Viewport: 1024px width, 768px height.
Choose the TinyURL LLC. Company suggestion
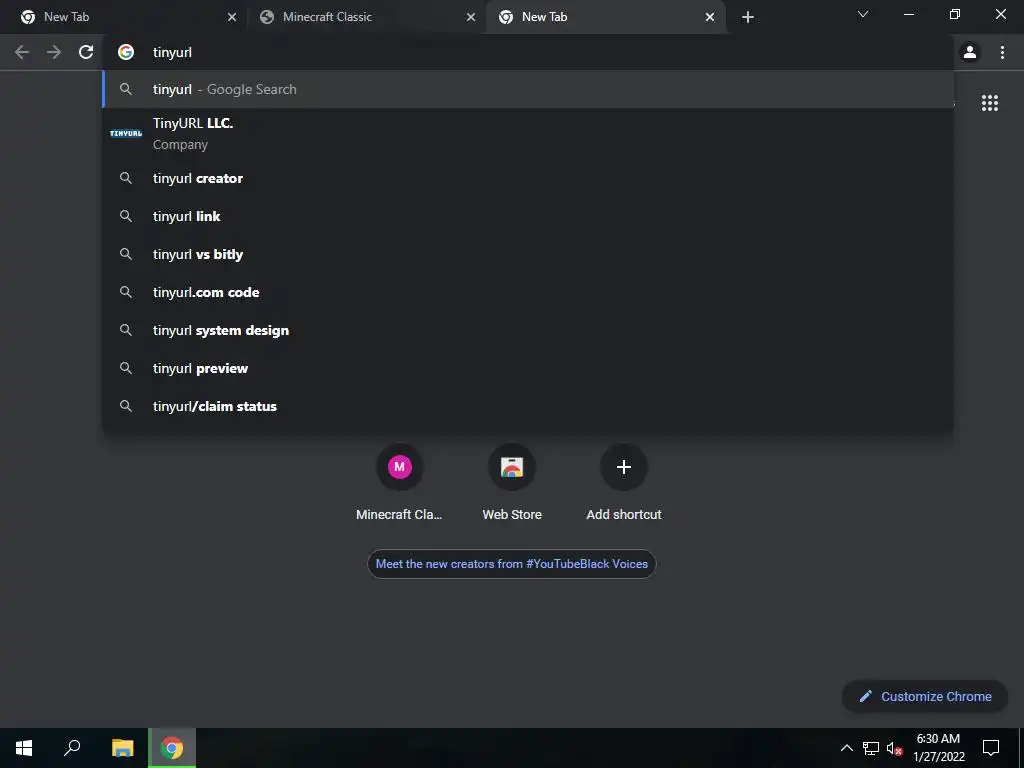[x=528, y=134]
